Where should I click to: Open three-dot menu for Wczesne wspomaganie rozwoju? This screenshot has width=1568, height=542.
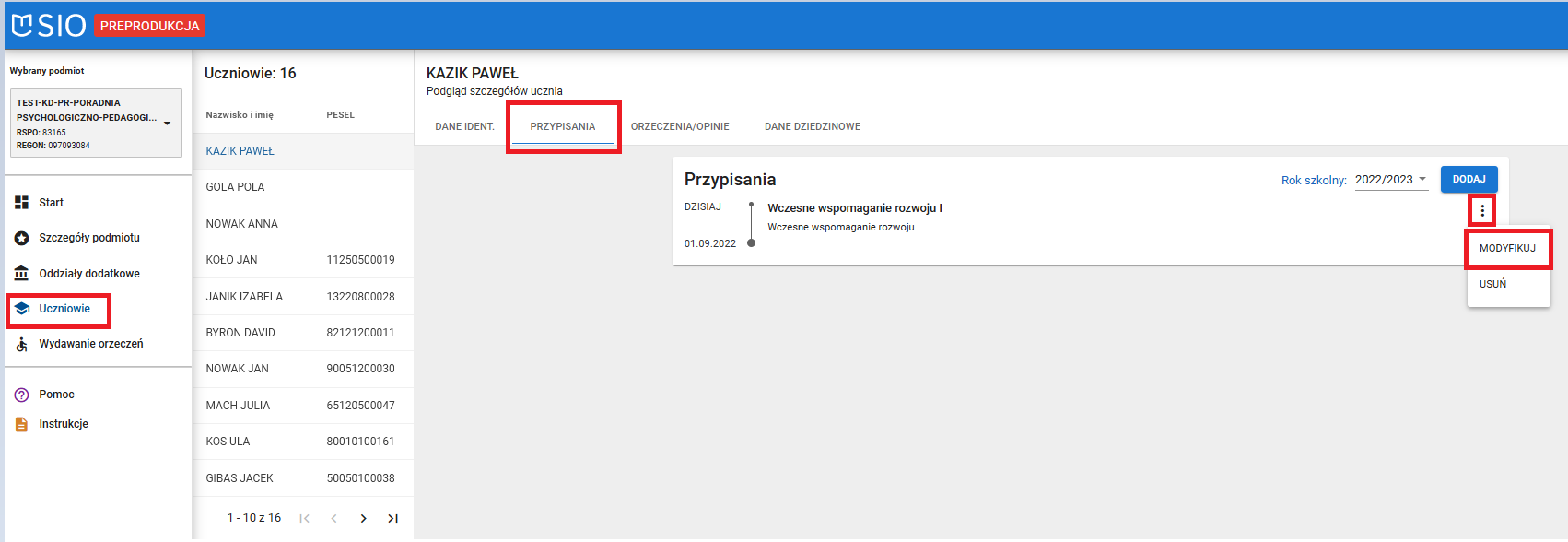pos(1482,211)
